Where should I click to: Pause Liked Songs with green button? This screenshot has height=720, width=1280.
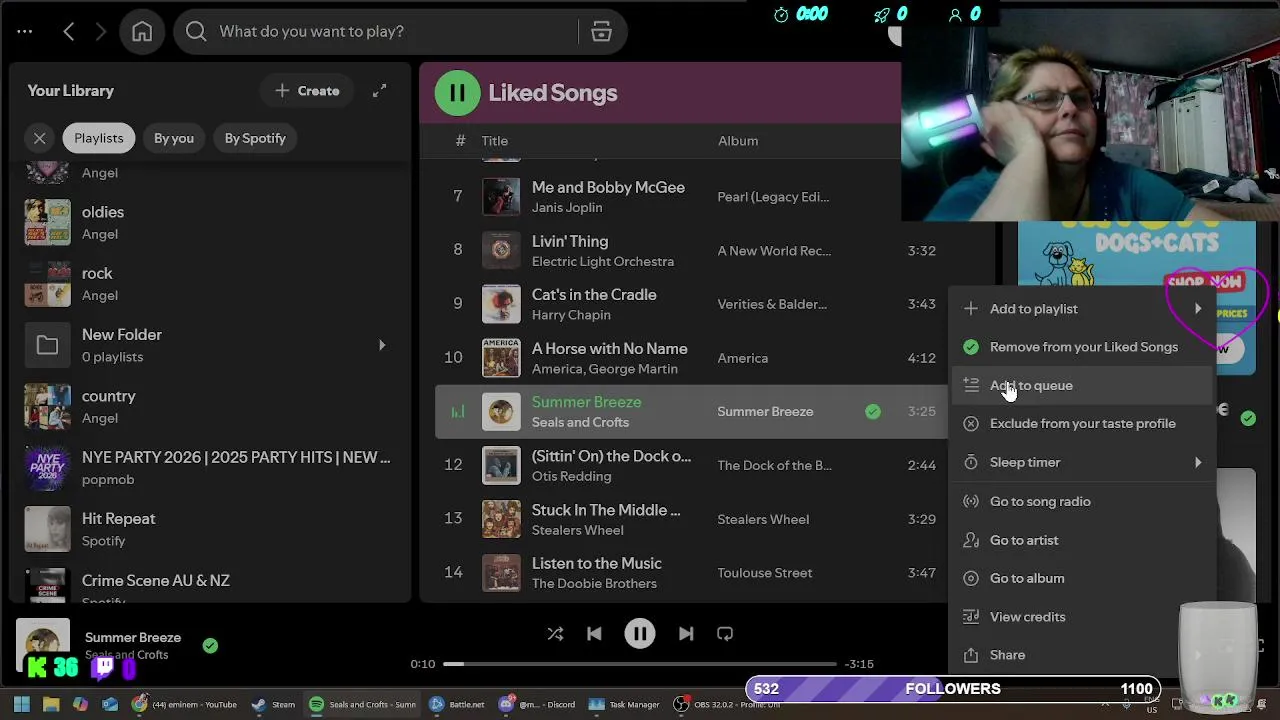tap(457, 93)
